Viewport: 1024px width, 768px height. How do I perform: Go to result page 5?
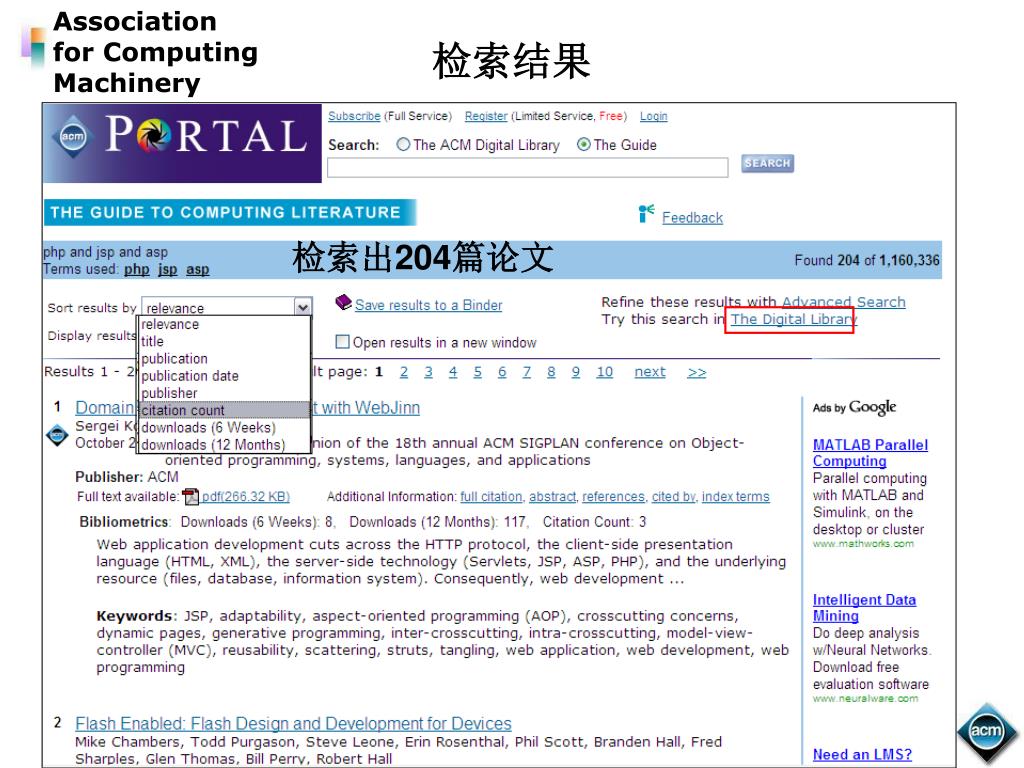477,372
